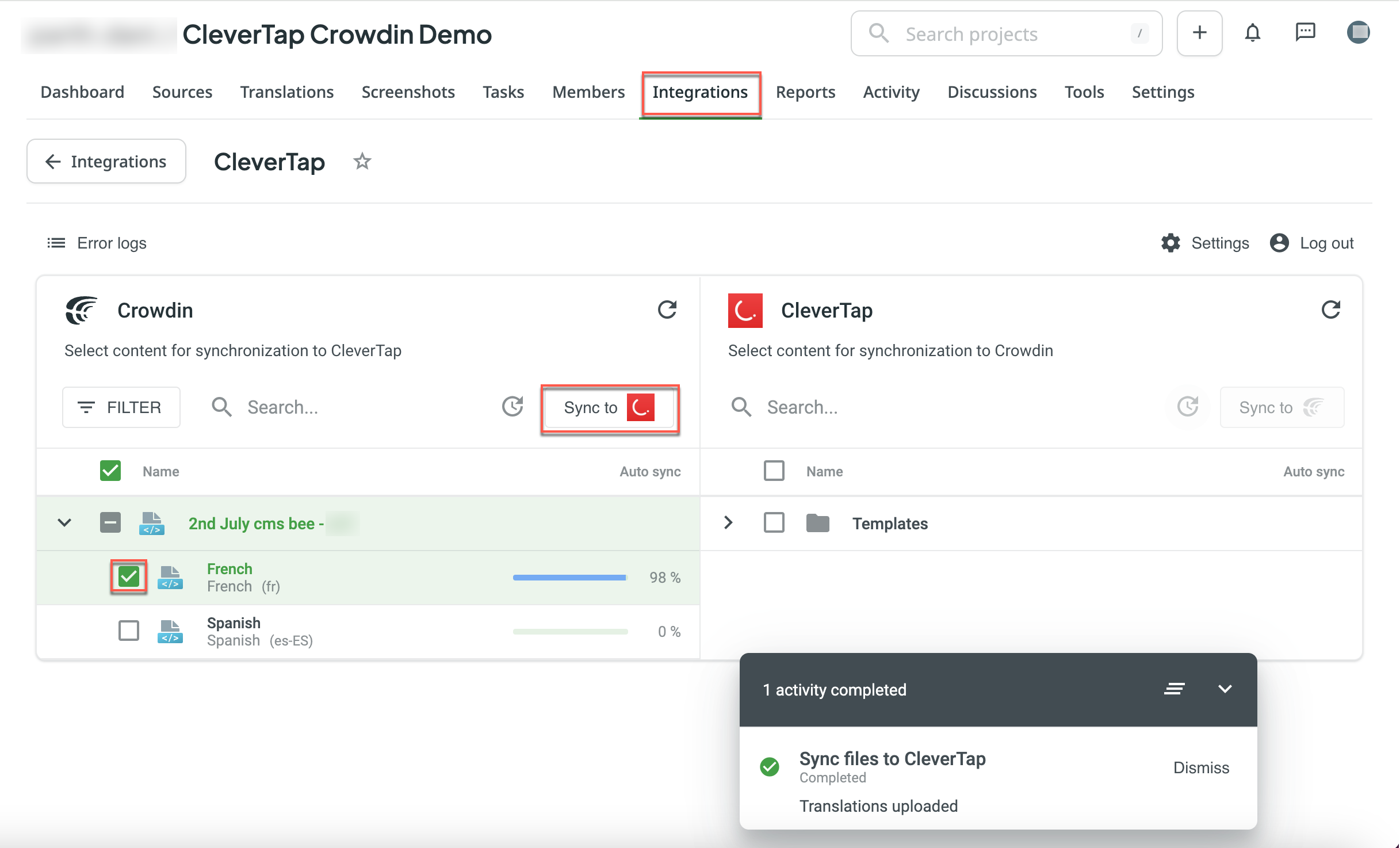Screen dimensions: 1400x848
Task: Click Sync to Crowdin button
Action: pyautogui.click(x=1282, y=407)
